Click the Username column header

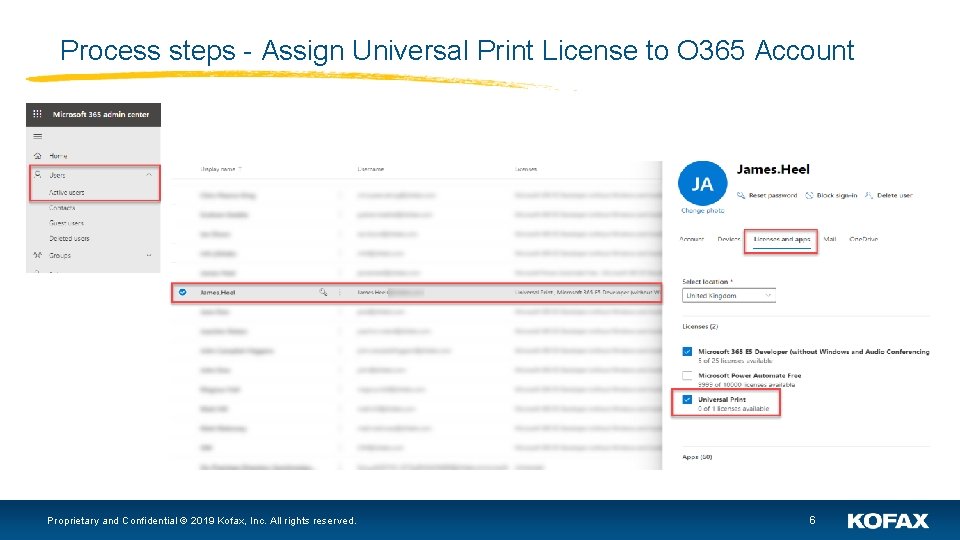click(x=370, y=169)
